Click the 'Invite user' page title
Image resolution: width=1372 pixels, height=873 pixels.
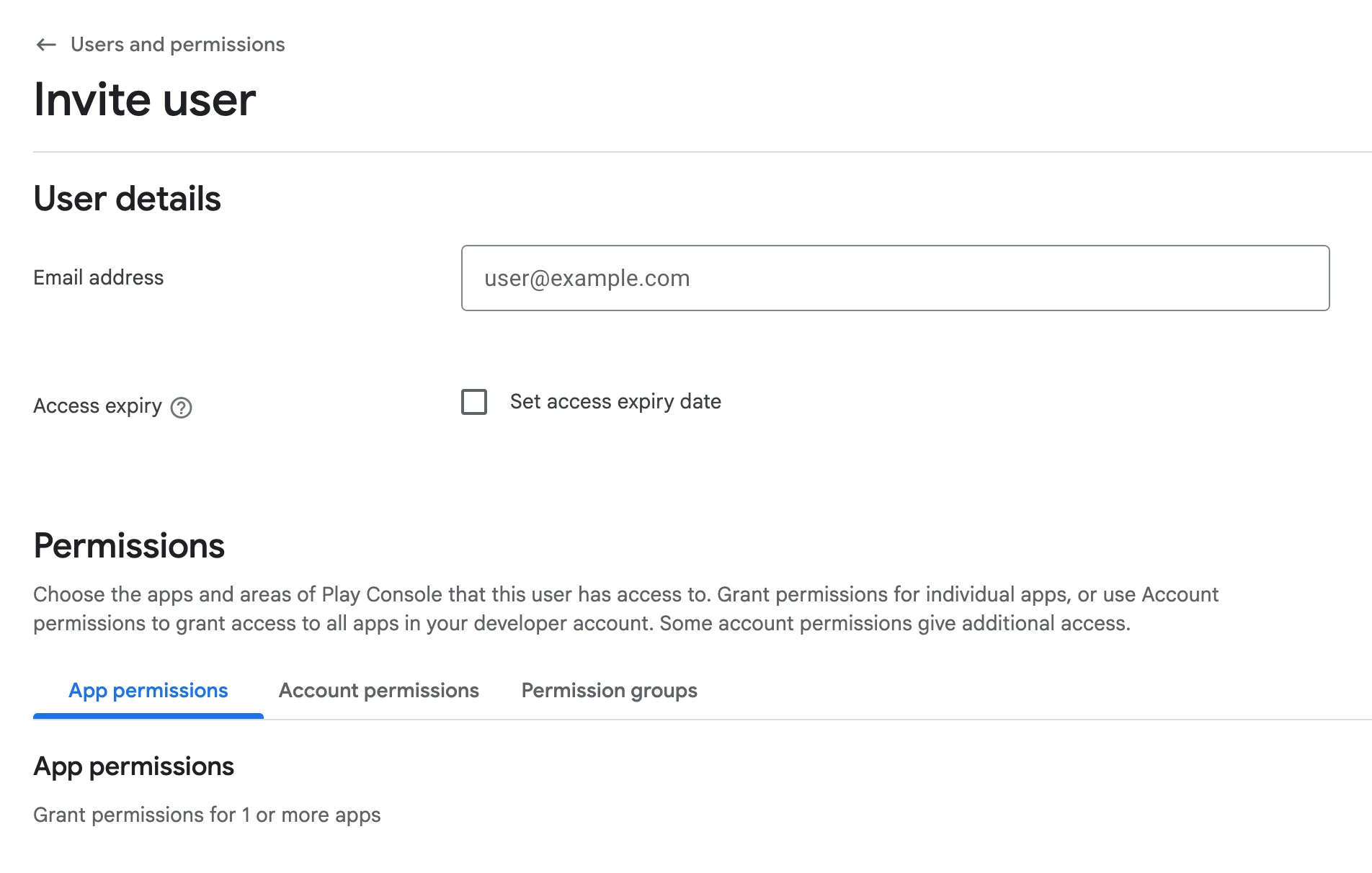coord(145,99)
